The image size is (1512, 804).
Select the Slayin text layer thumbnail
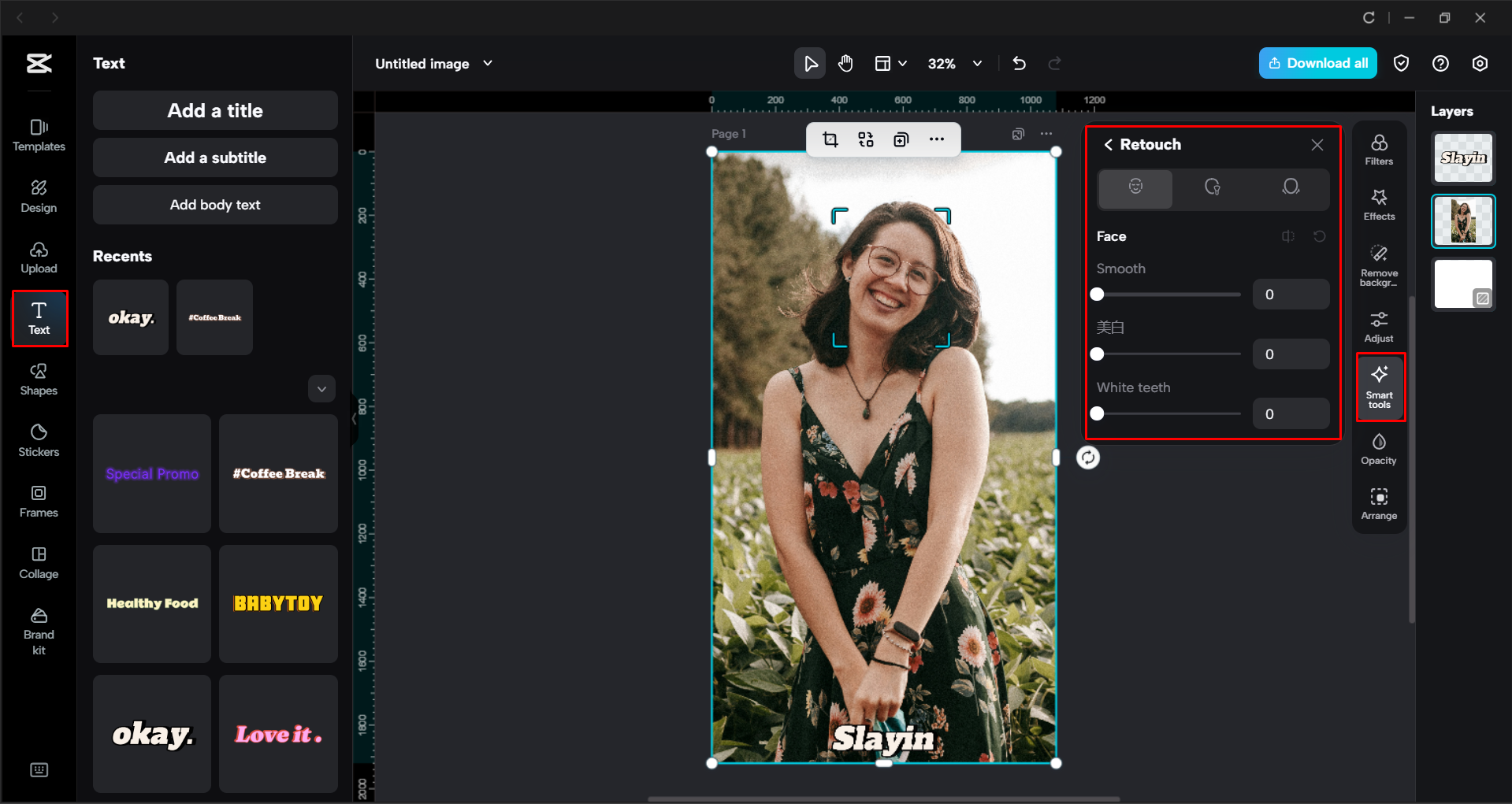(x=1462, y=157)
